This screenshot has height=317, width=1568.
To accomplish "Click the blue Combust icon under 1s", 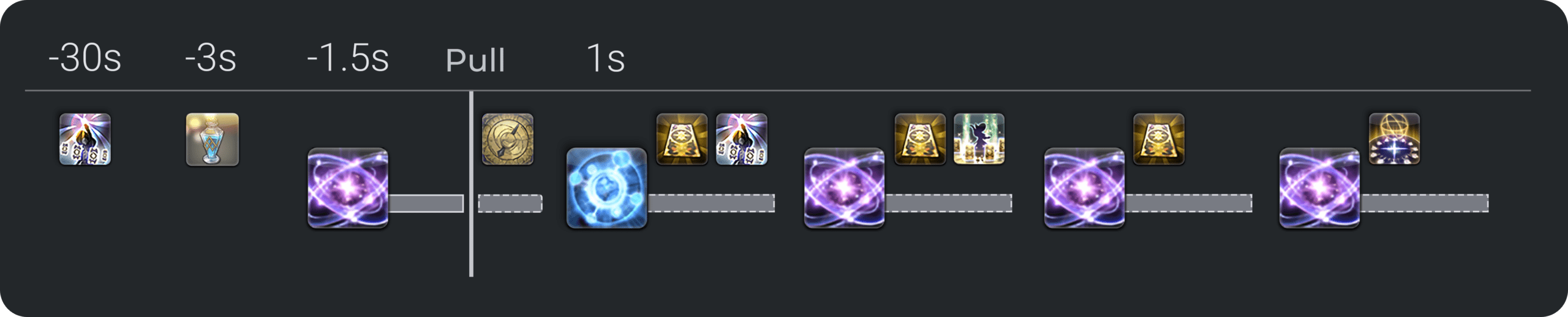I will 607,188.
